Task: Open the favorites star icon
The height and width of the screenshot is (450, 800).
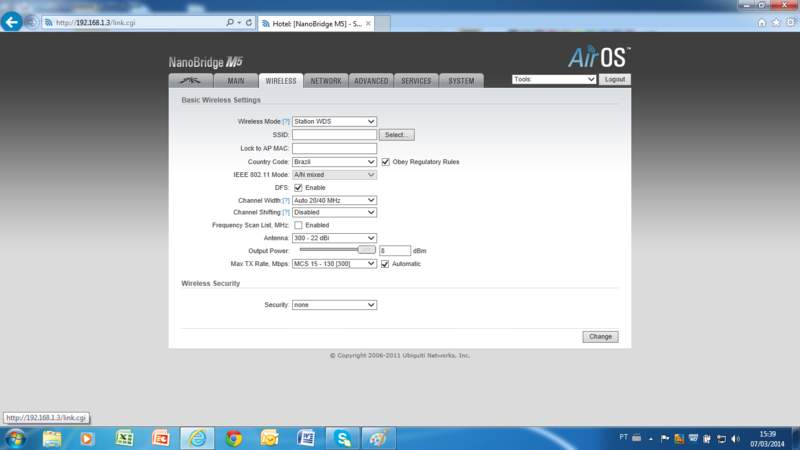Action: (x=776, y=22)
